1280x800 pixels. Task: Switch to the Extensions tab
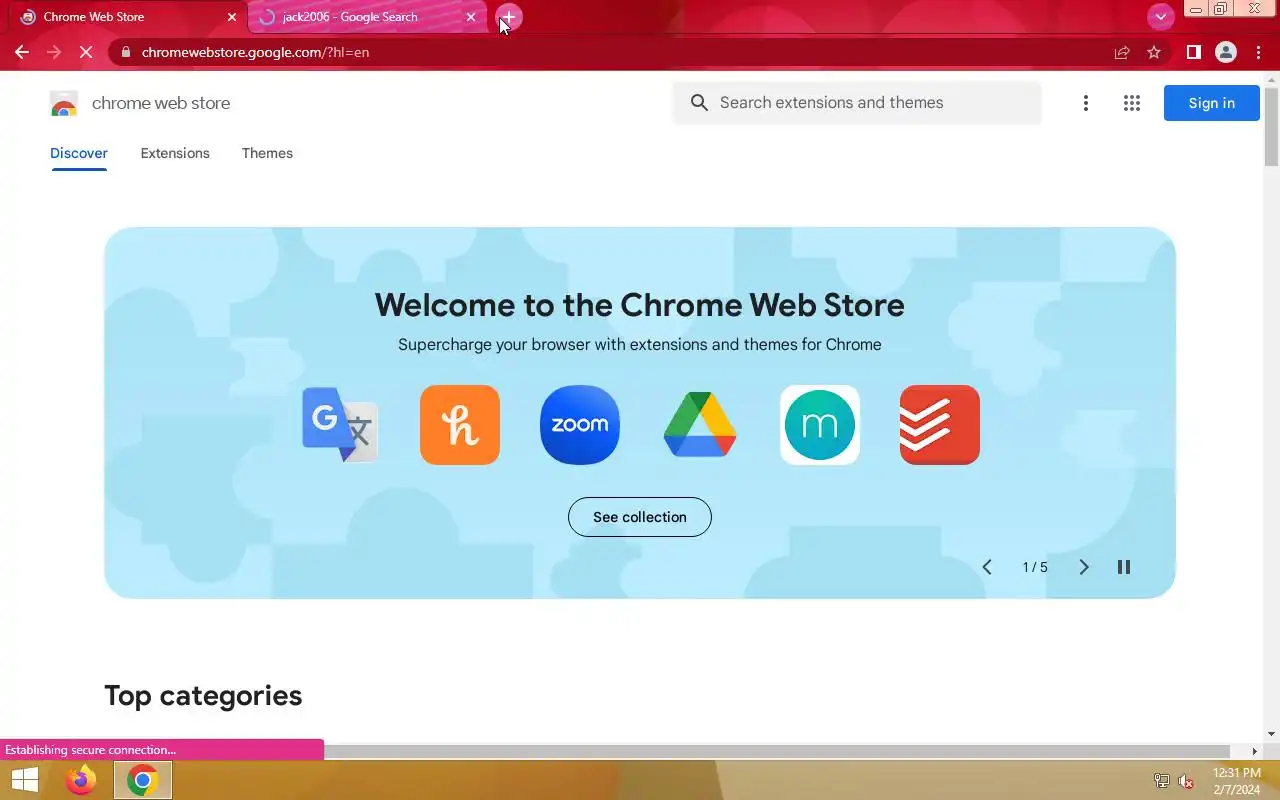pos(175,153)
